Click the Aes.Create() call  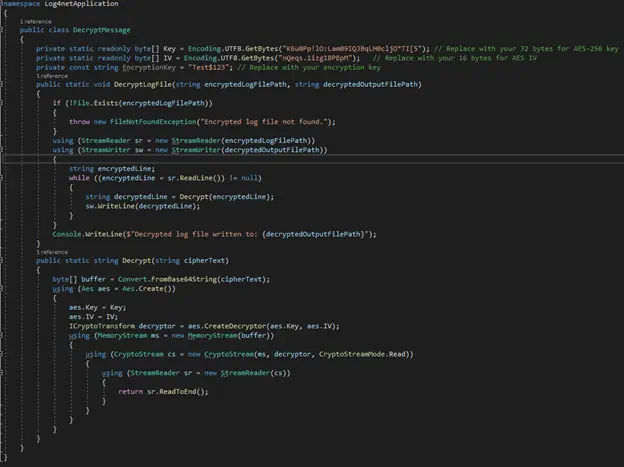[147, 289]
